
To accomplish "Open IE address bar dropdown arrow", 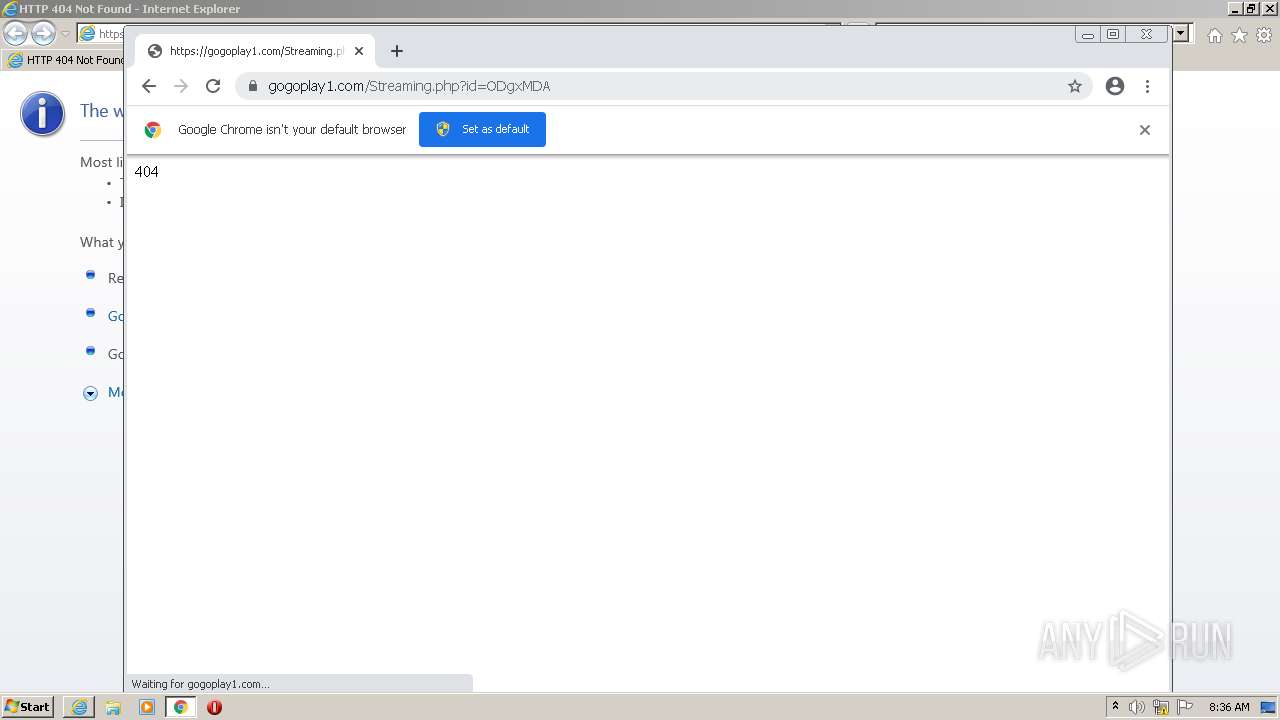I will [x=1181, y=33].
